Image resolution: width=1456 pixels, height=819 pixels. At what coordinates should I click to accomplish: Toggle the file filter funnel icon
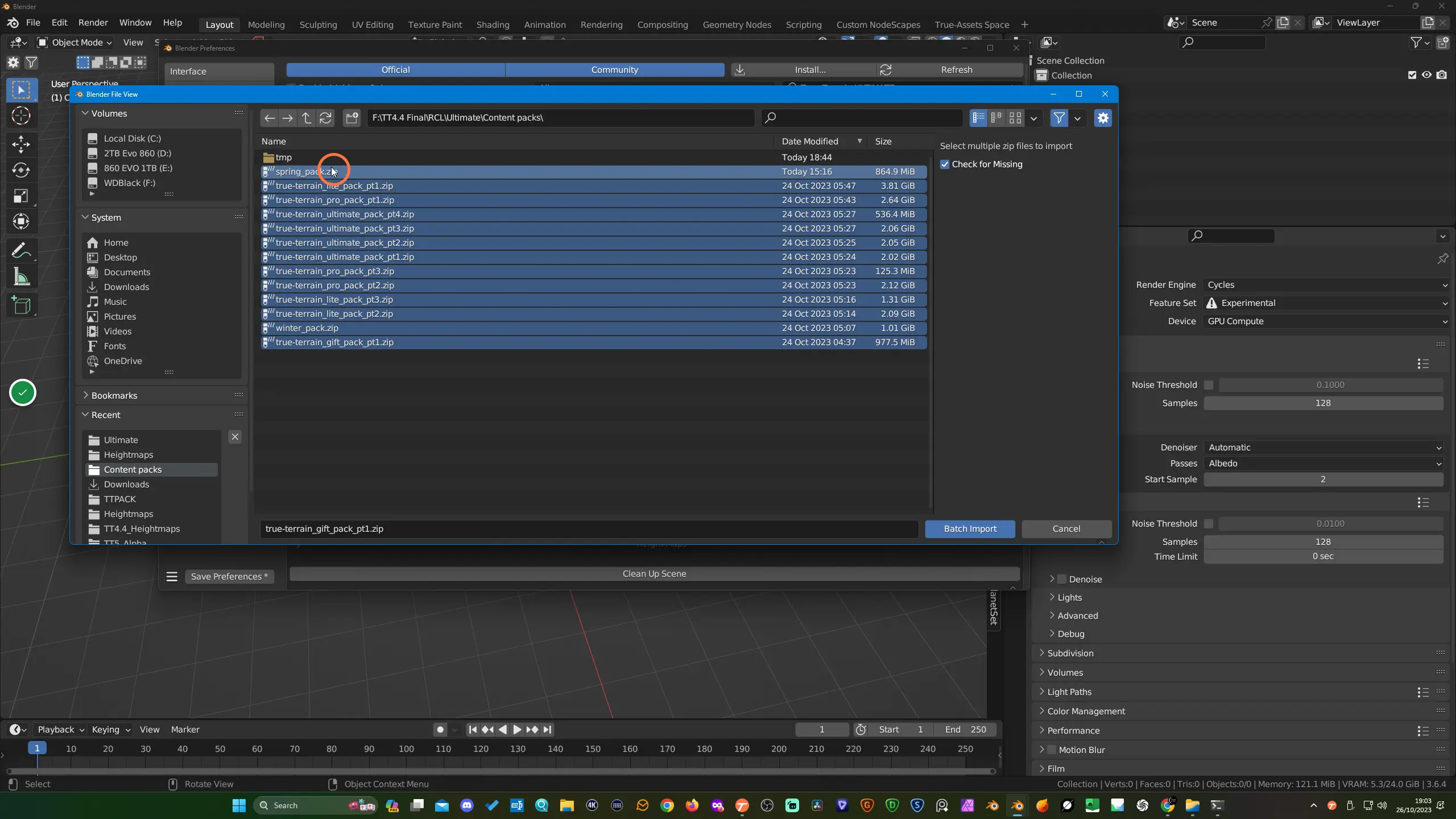click(x=1059, y=118)
